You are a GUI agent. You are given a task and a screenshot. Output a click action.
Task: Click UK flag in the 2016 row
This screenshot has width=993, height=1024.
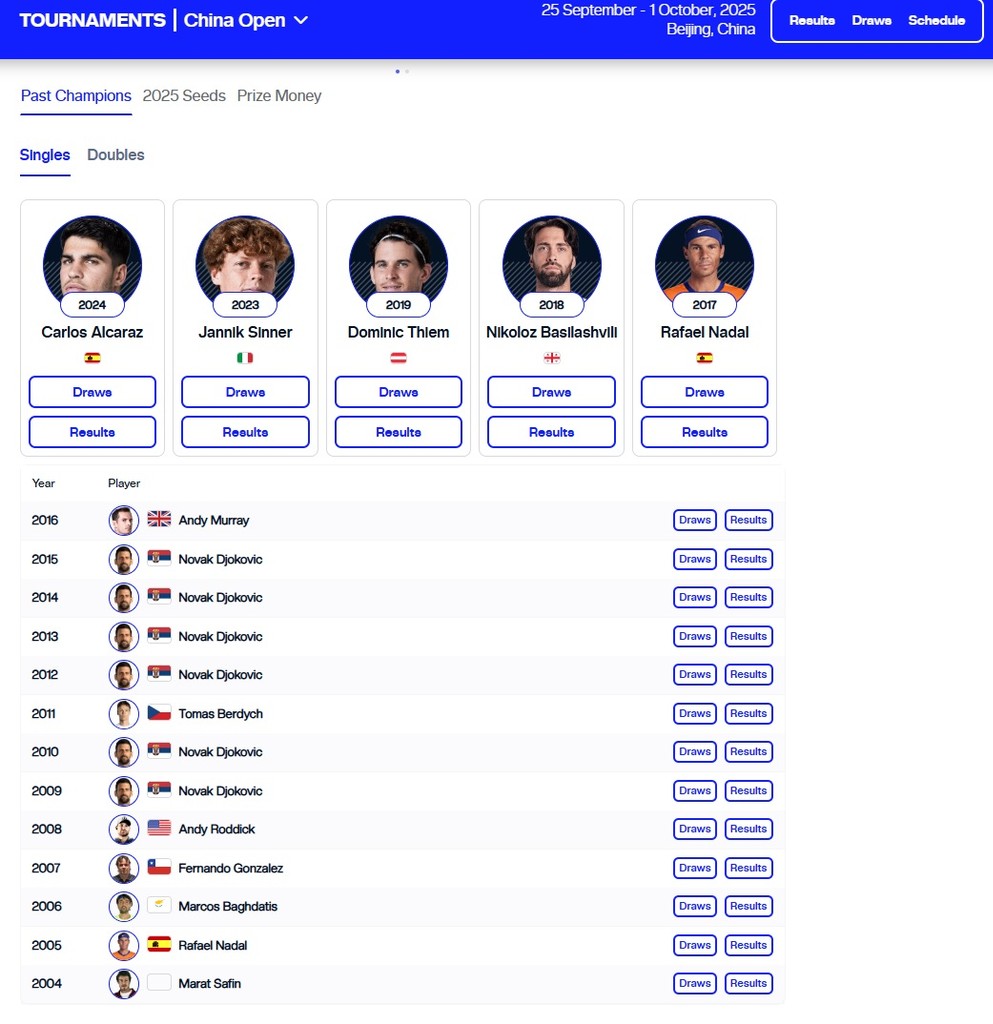coord(159,519)
